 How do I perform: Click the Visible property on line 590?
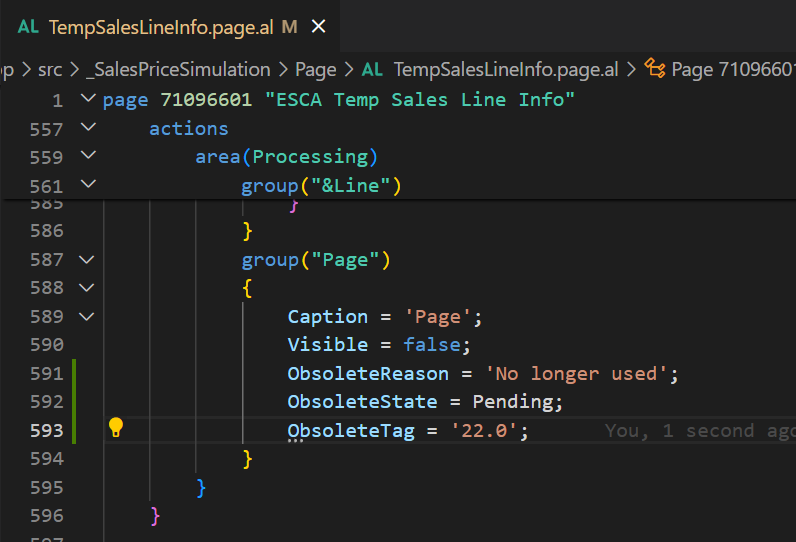[x=328, y=345]
